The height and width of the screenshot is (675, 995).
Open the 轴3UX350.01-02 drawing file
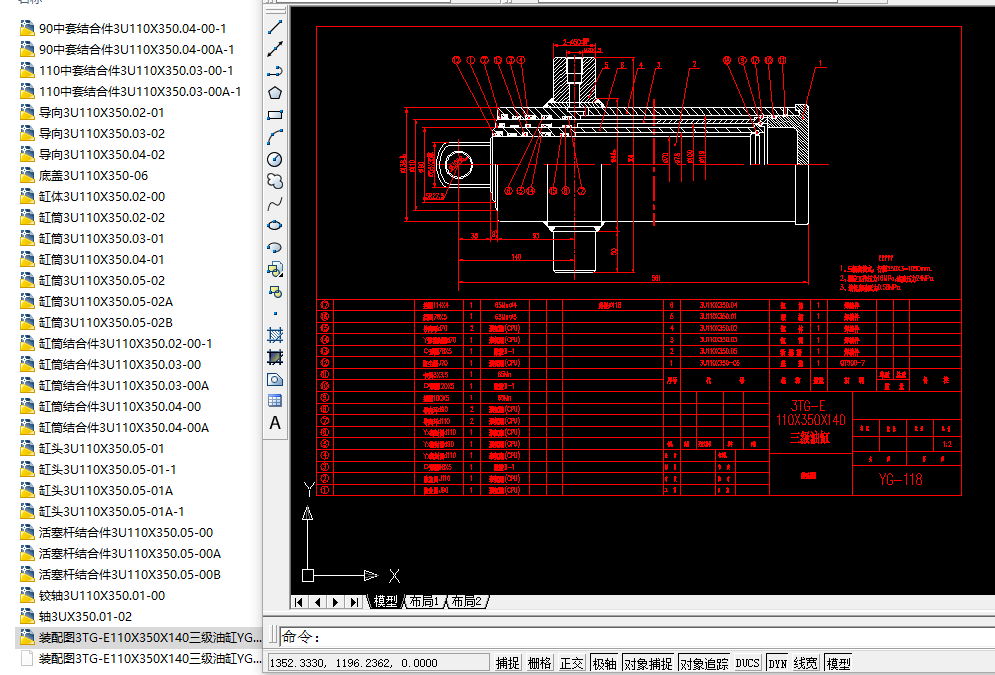coord(84,616)
